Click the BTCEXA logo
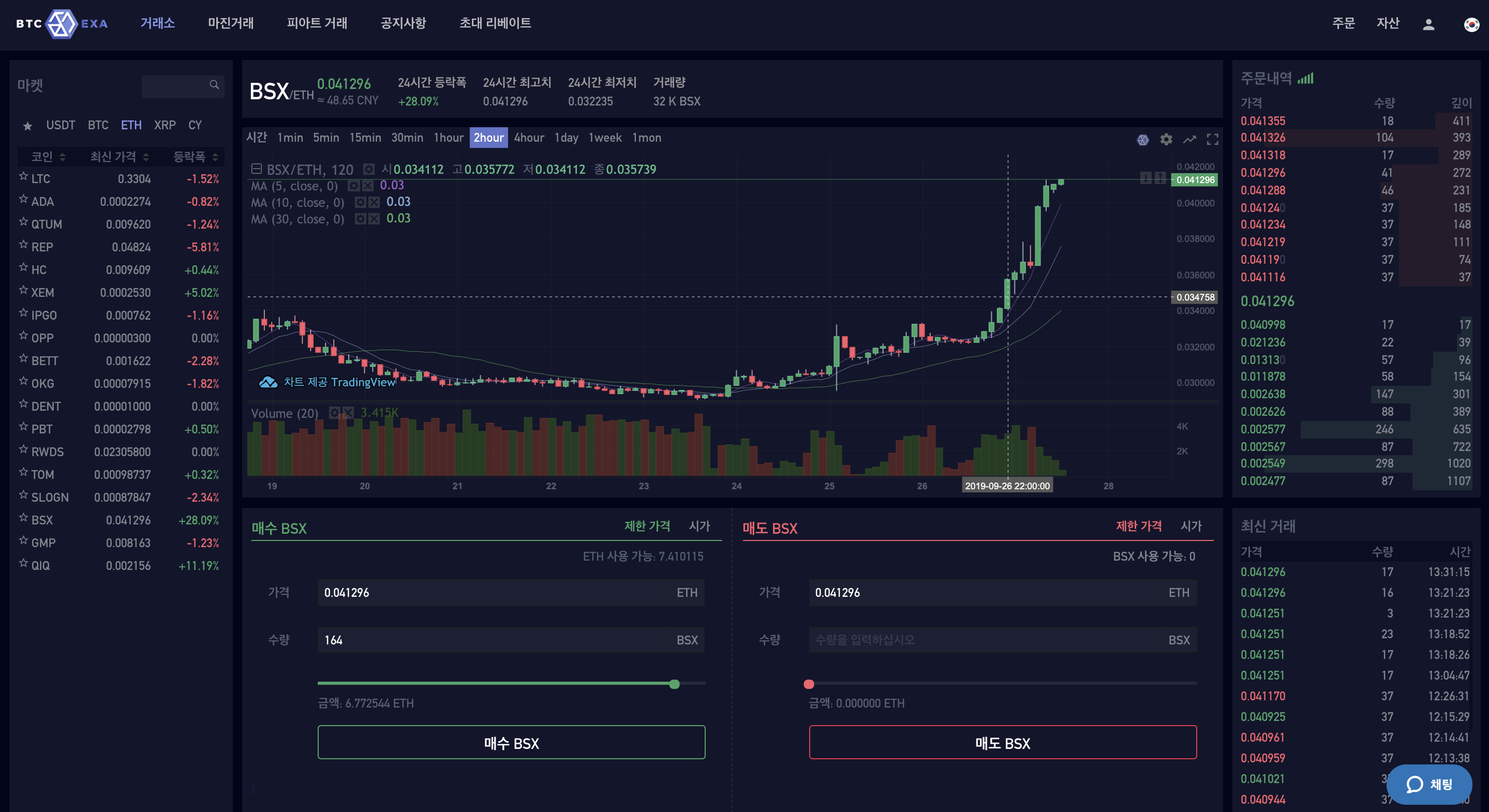Image resolution: width=1489 pixels, height=812 pixels. pyautogui.click(x=62, y=24)
